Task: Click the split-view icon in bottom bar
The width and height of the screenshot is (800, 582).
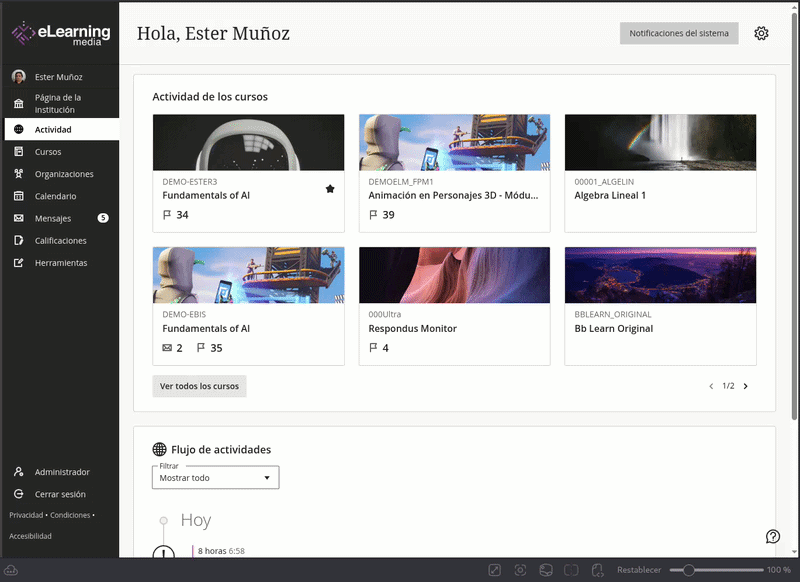Action: coord(571,570)
